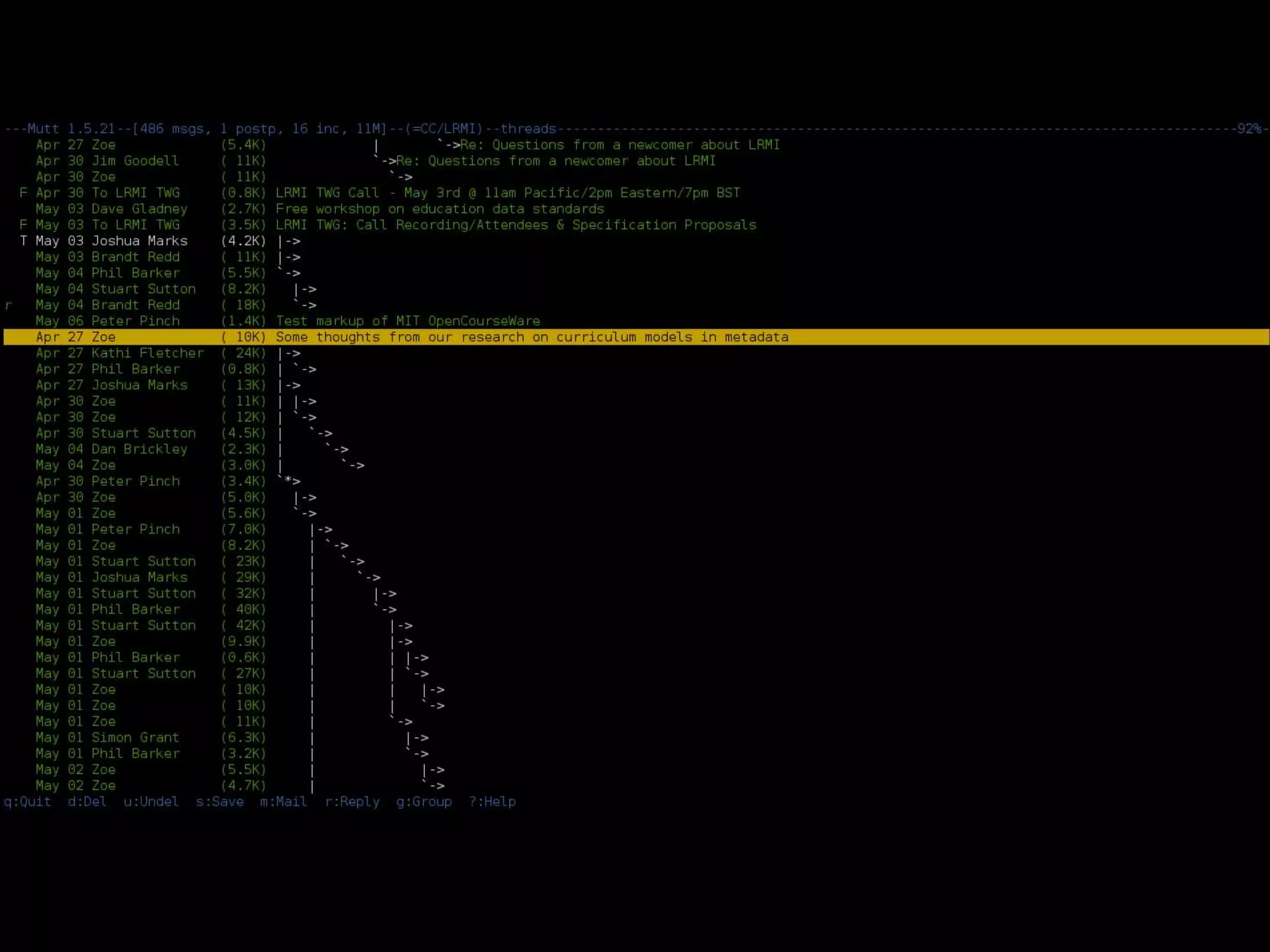Screen dimensions: 1270x952
Task: Click the 92% position indicator in status bar
Action: click(1248, 129)
